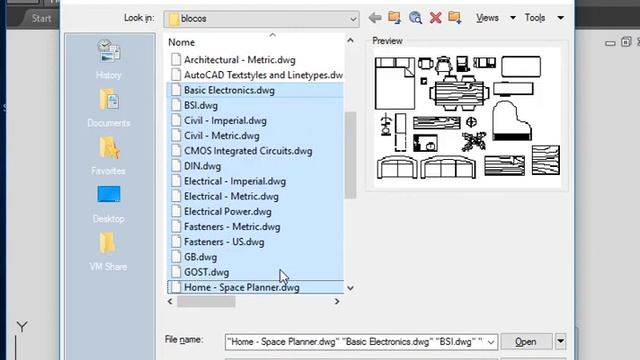Expand the File name history dropdown
This screenshot has height=360, width=640.
491,342
